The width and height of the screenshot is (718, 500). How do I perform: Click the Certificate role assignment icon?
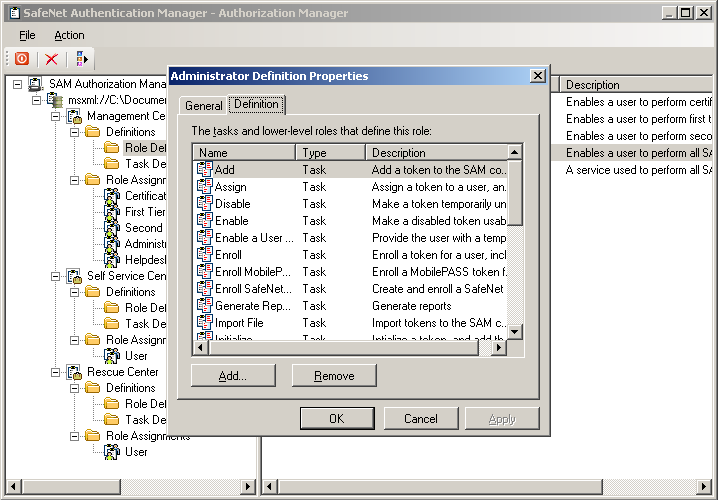112,196
